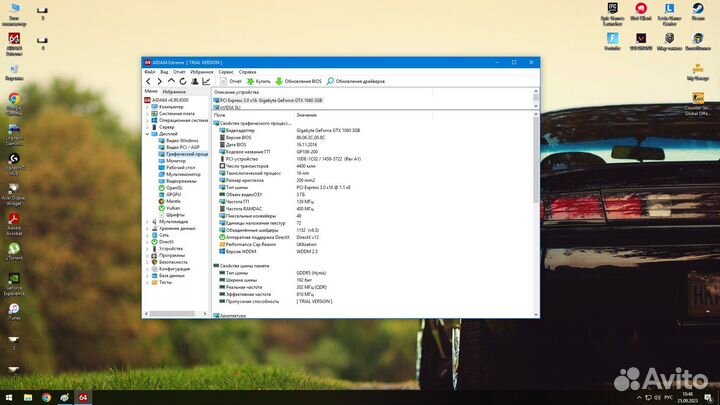Open the Google Chrome desktop icon

[x=14, y=104]
